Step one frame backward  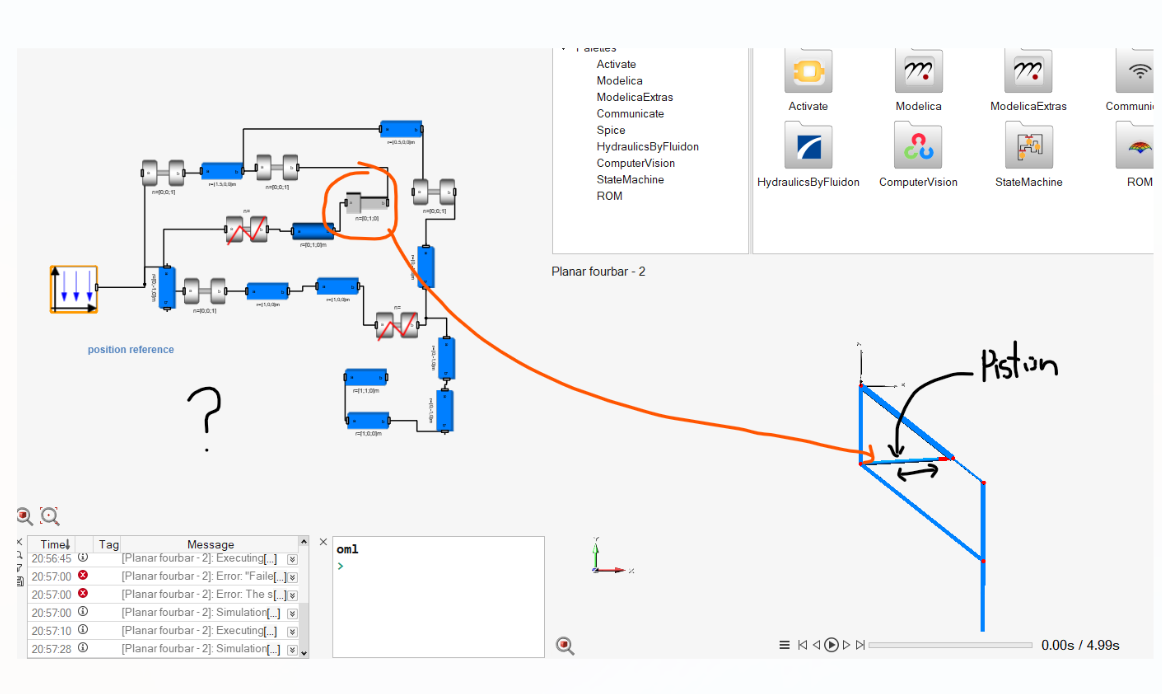pos(817,645)
